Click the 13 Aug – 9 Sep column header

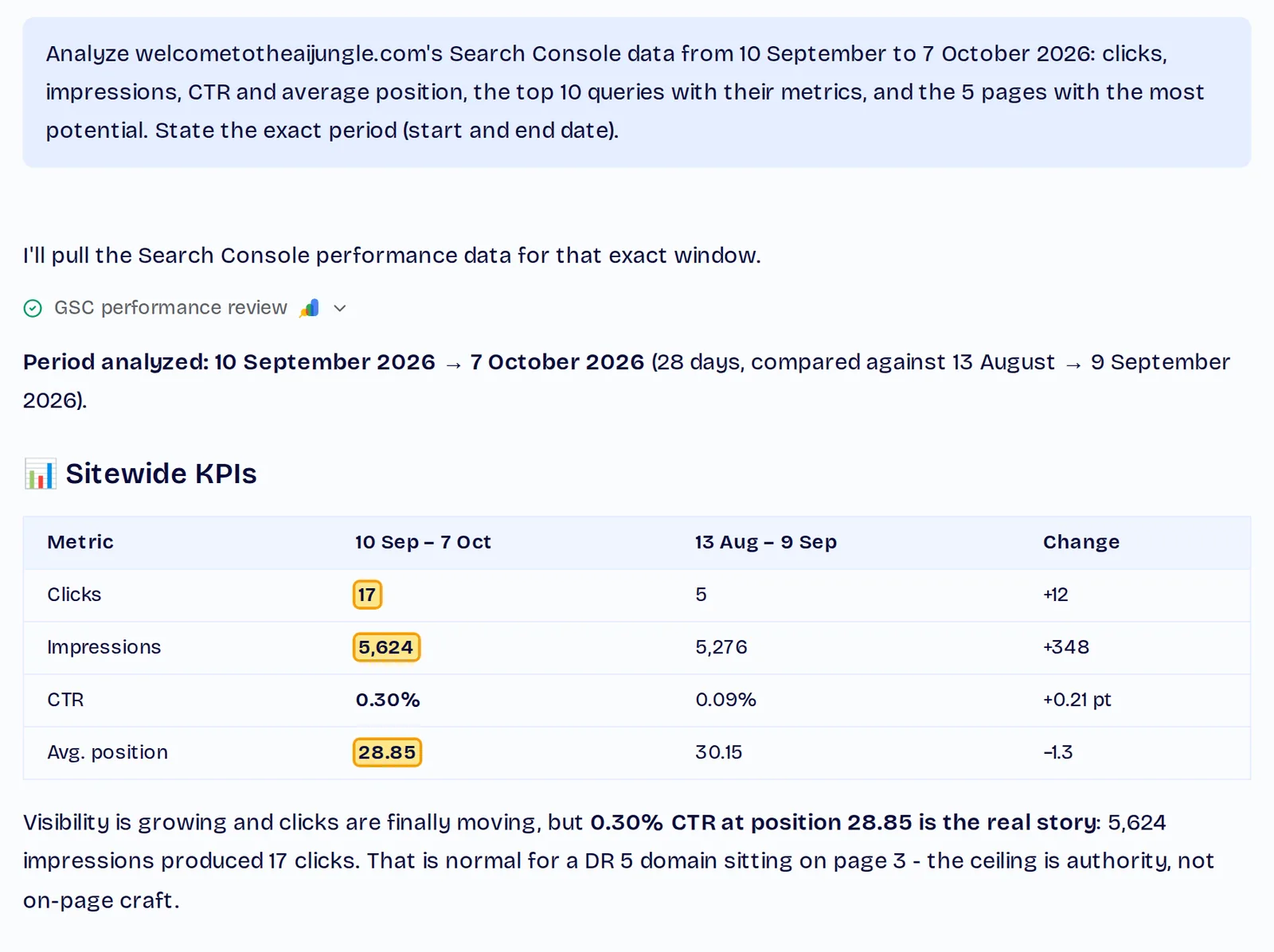(x=765, y=542)
